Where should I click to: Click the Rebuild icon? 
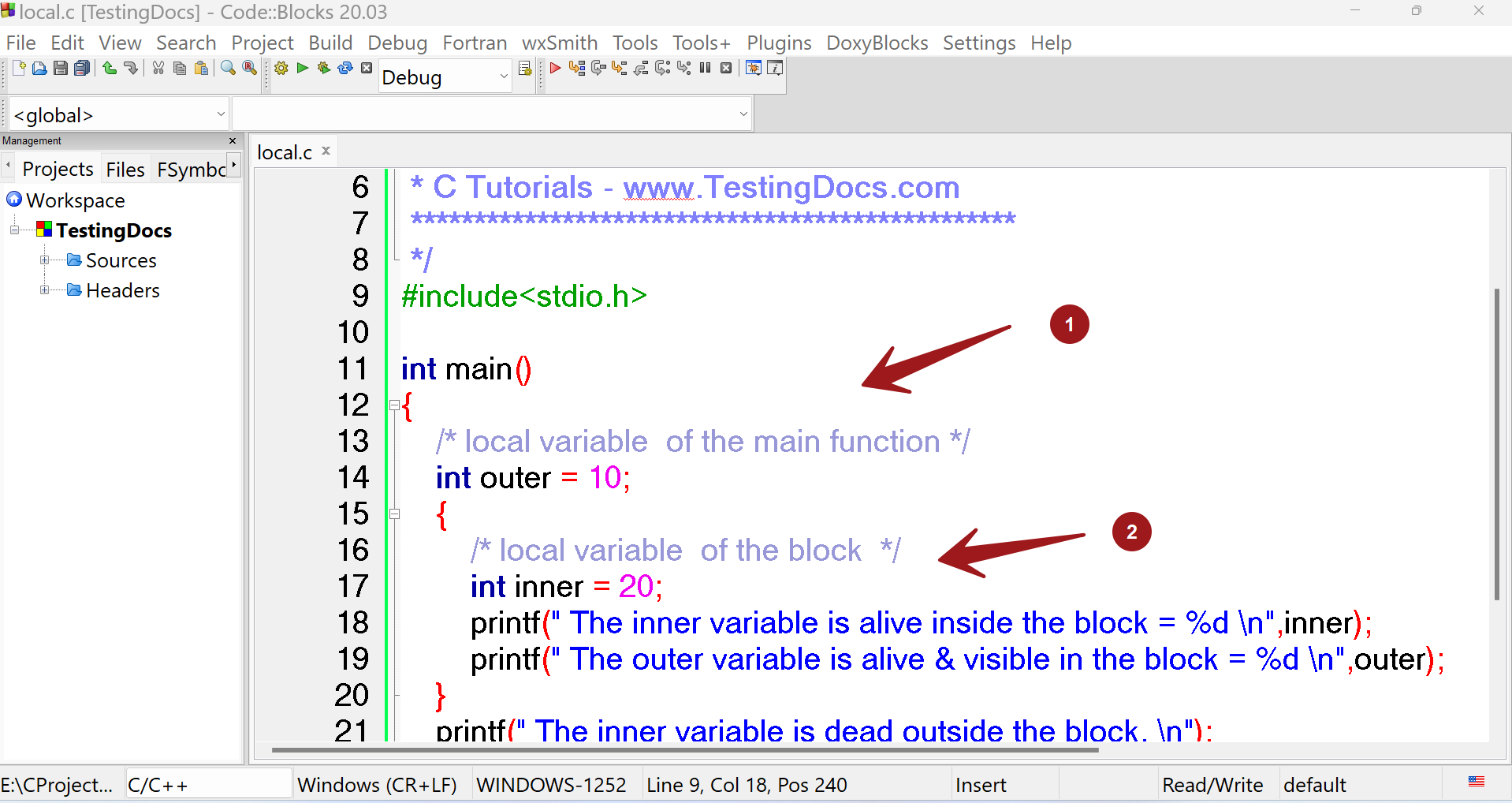click(x=345, y=69)
